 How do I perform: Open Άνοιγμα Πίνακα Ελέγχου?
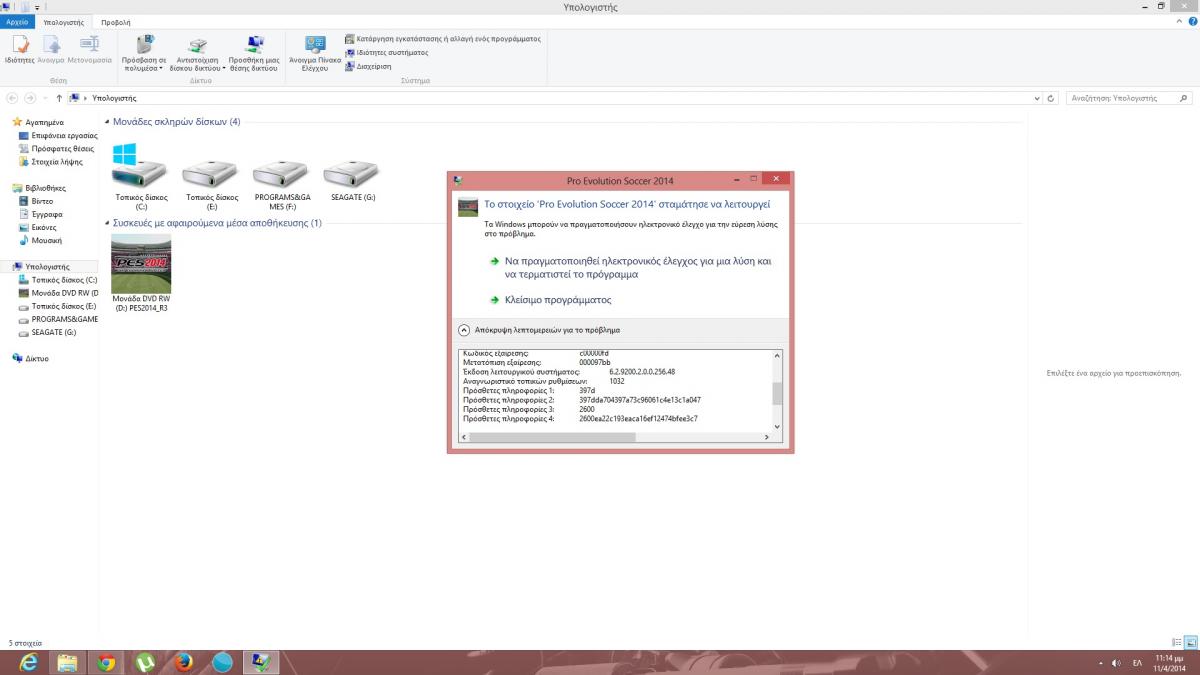[315, 53]
